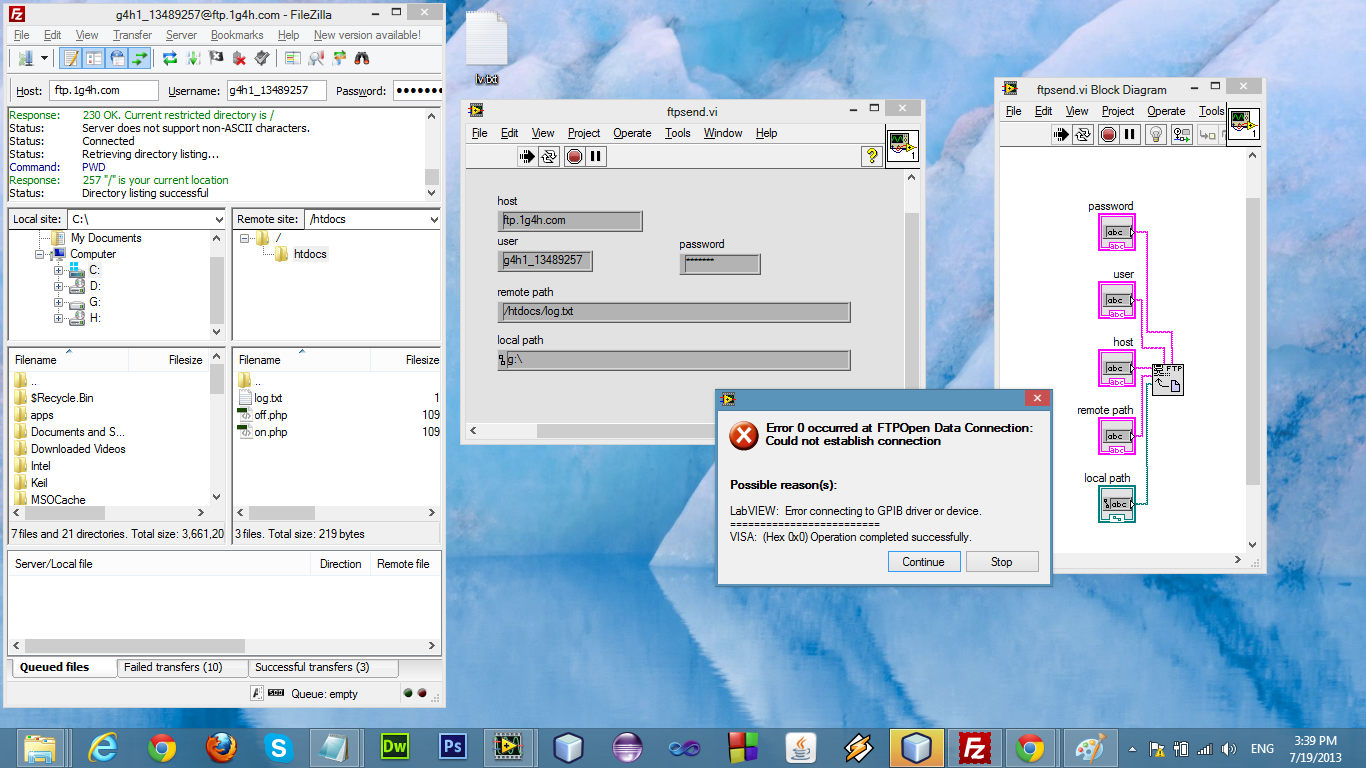The width and height of the screenshot is (1366, 768).
Task: Toggle processing of the transfer queue icon
Action: point(193,58)
